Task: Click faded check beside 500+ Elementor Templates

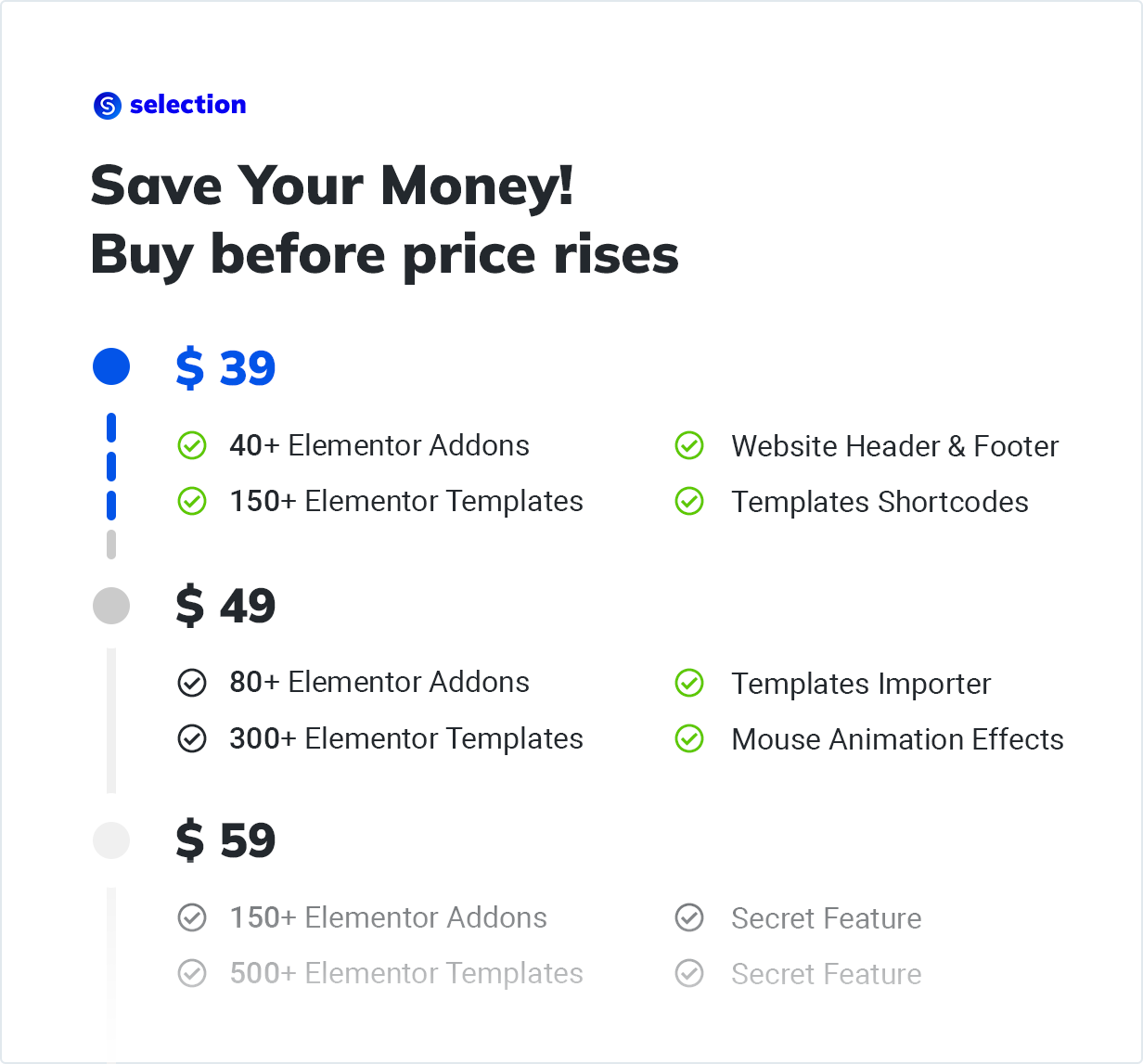Action: coord(192,974)
